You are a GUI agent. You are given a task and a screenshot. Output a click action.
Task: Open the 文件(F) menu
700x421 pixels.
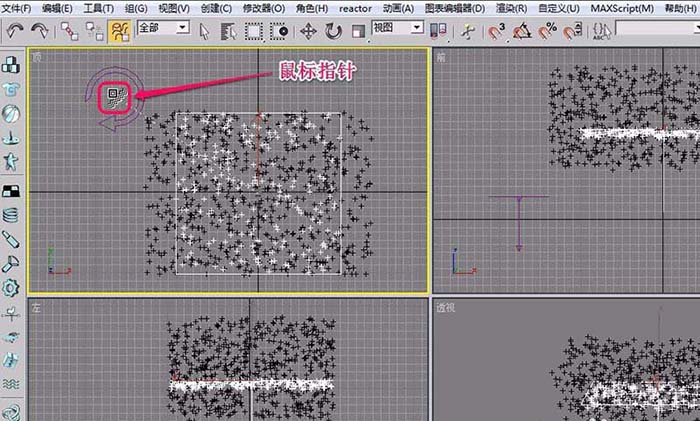tap(17, 8)
